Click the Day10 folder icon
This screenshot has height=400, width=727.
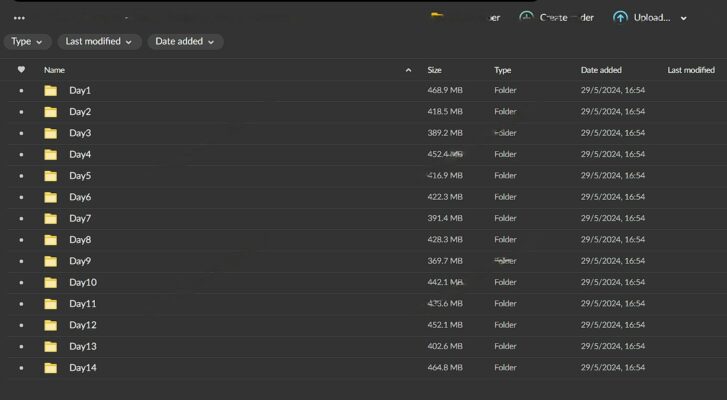click(x=50, y=283)
